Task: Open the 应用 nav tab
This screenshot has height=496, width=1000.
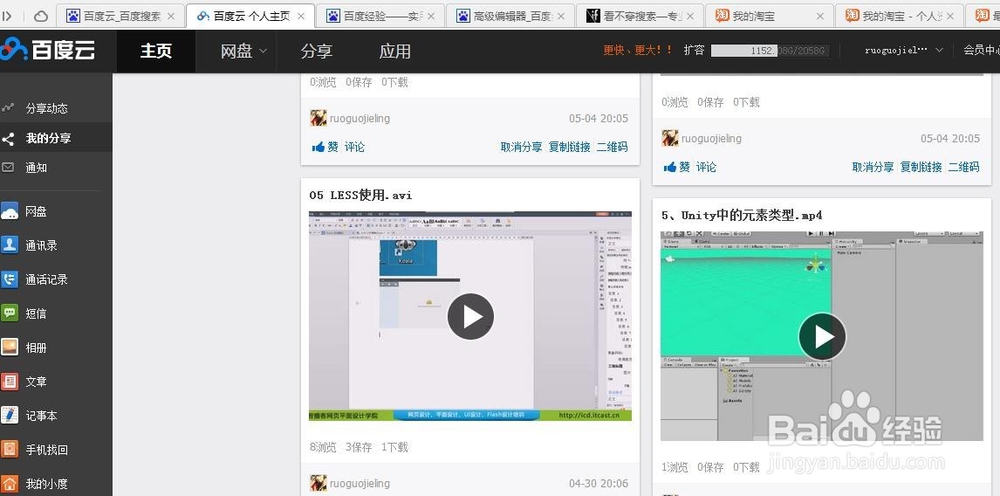Action: (x=395, y=51)
